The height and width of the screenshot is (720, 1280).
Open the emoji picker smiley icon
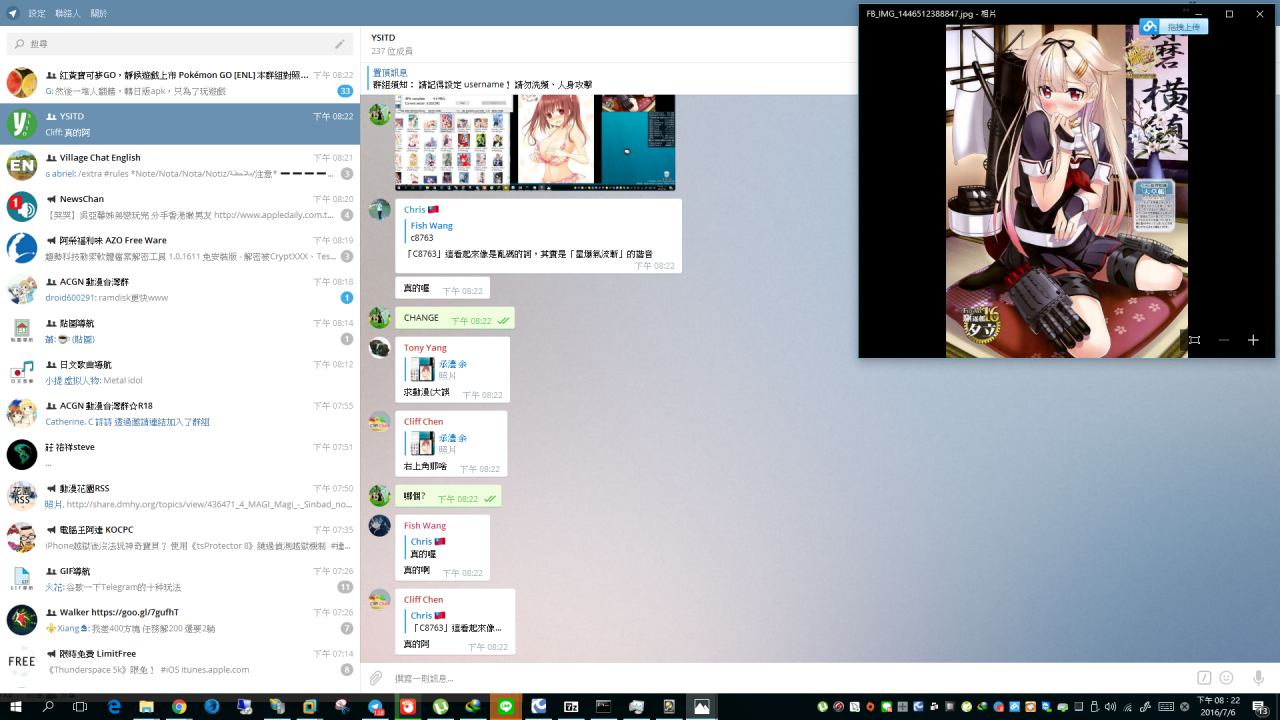click(1226, 678)
